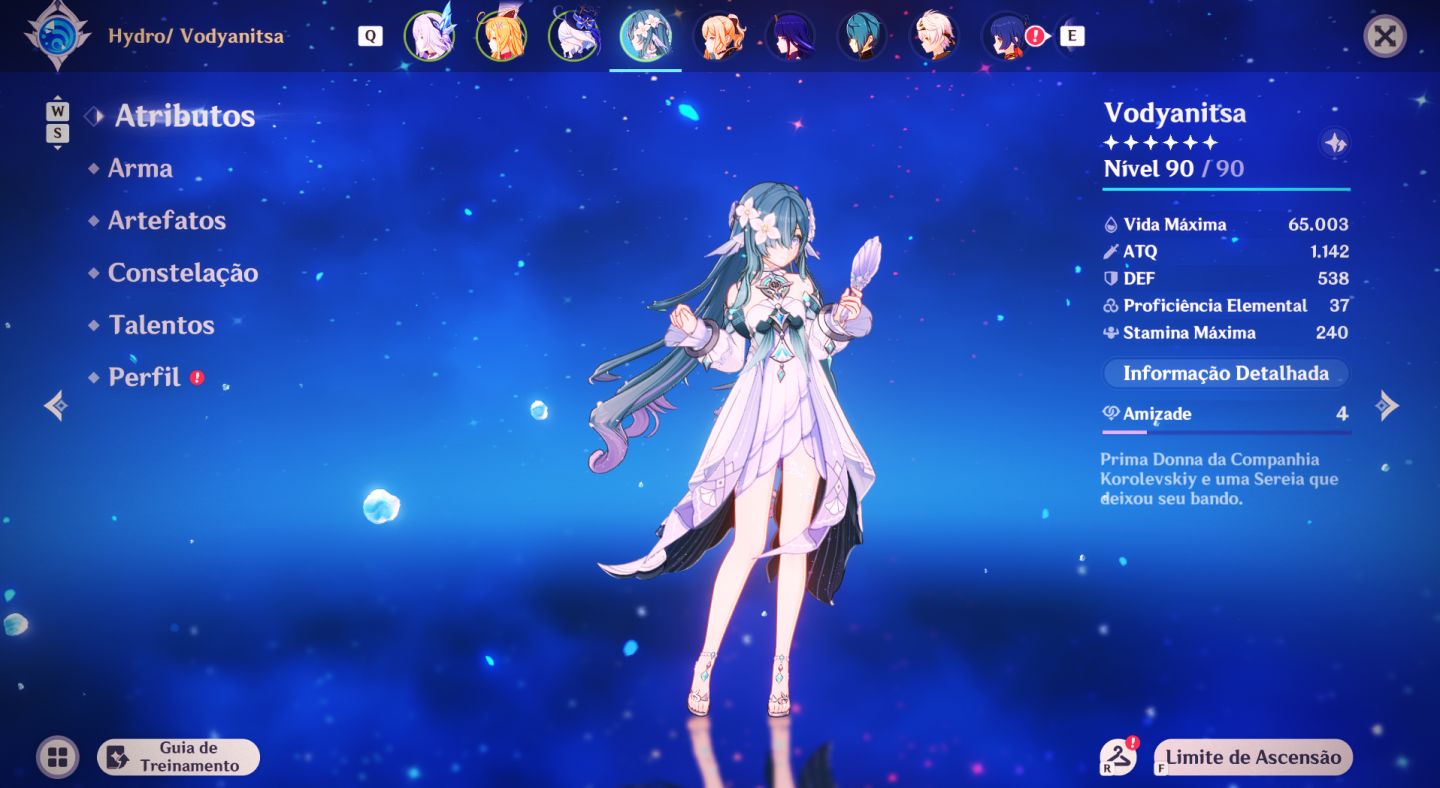Open the Artefatos section
1440x788 pixels.
pos(167,220)
